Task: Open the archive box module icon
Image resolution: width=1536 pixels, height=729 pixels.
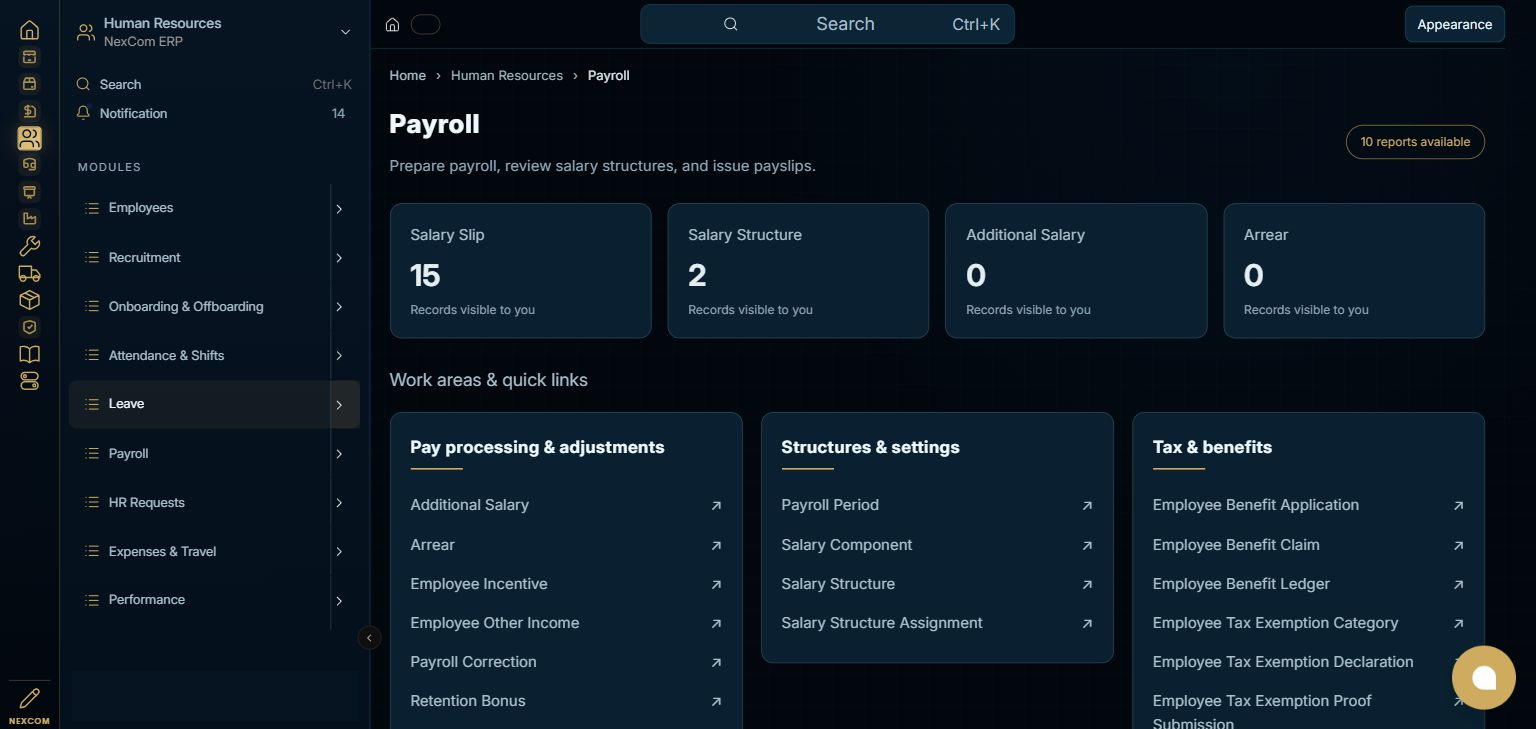Action: (30, 57)
